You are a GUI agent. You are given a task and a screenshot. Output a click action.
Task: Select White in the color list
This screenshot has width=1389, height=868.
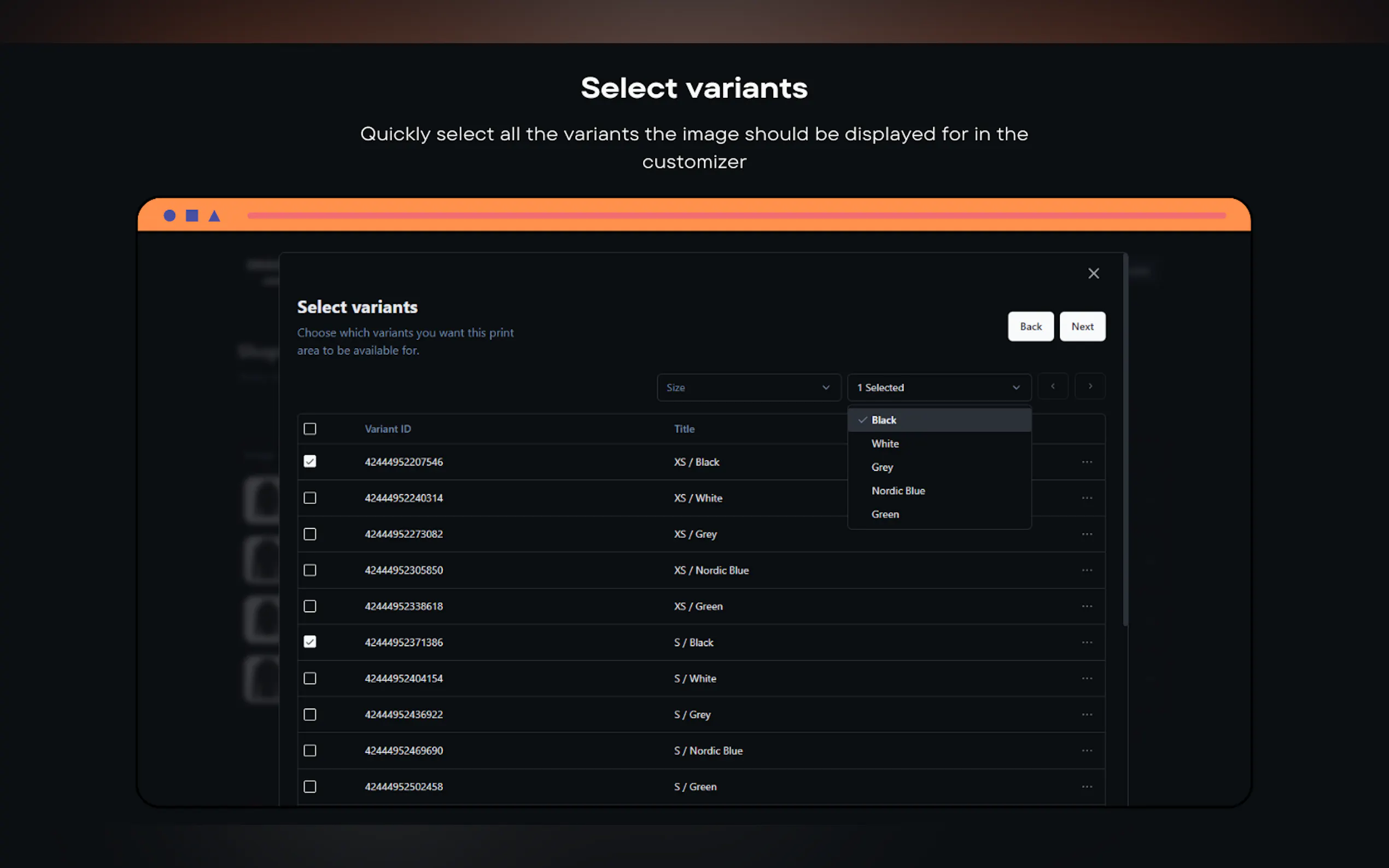885,444
